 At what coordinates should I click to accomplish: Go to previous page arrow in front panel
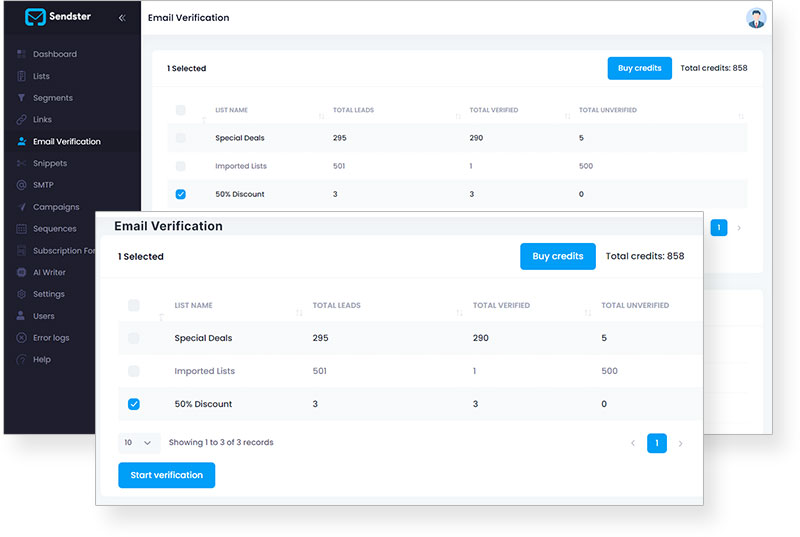point(633,443)
